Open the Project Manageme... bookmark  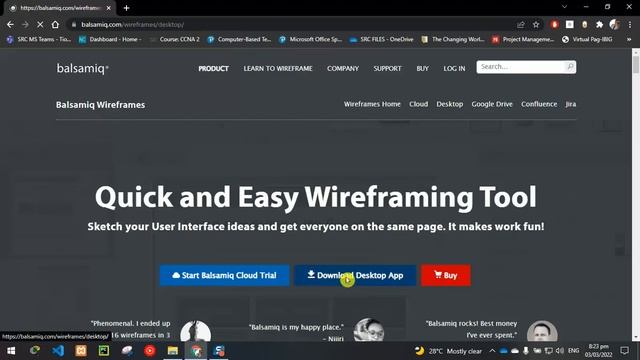524,39
